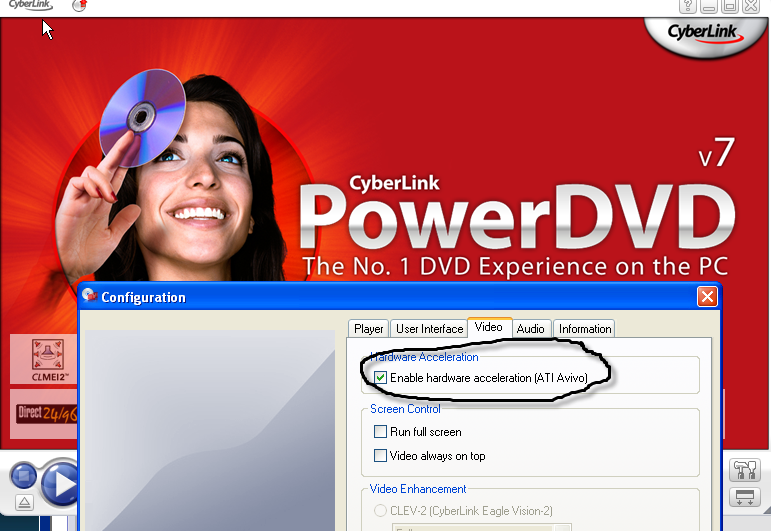Click the v7 version label
Screen dimensions: 771x531
717,153
